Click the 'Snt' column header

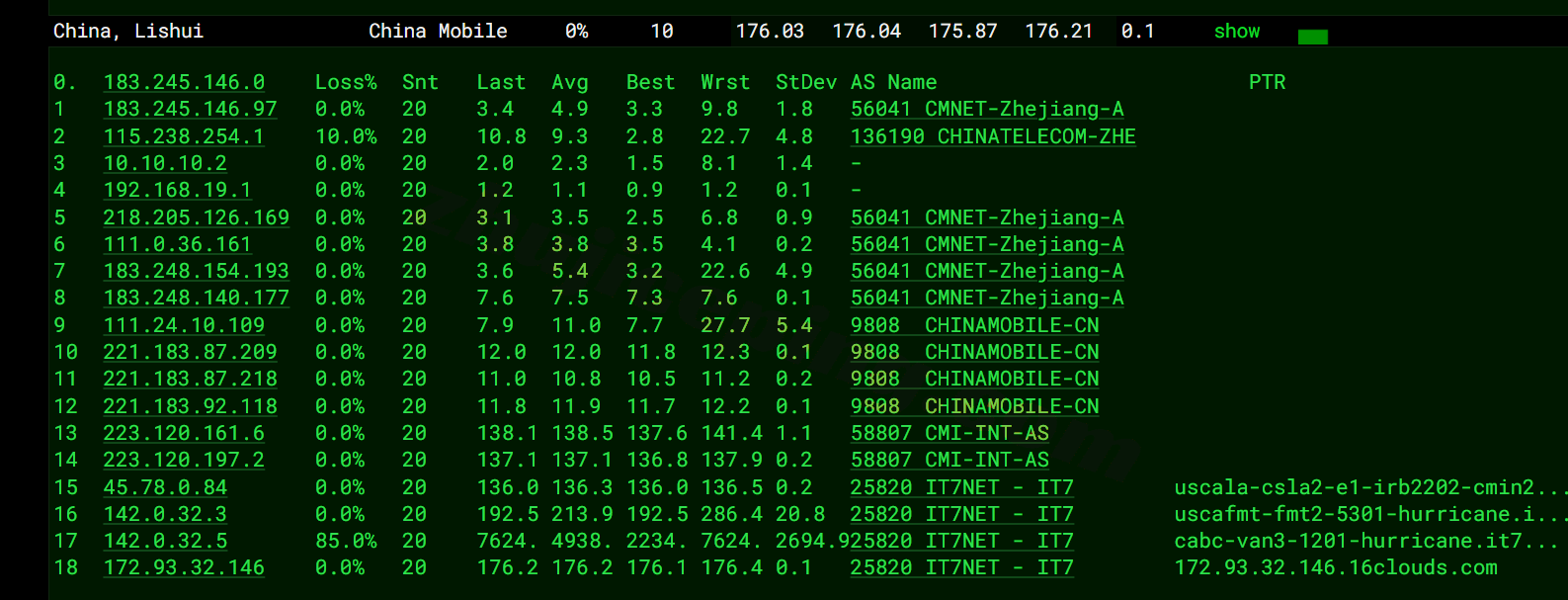420,83
